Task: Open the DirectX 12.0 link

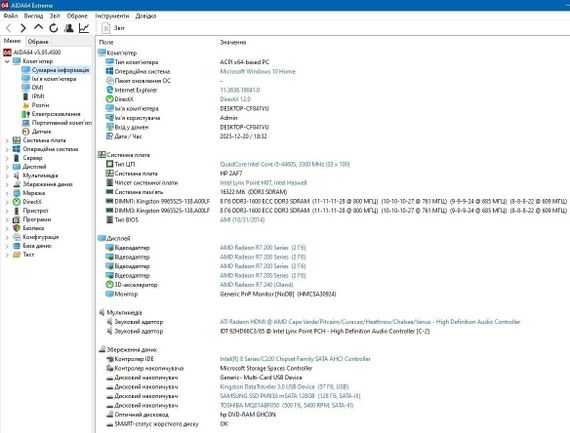Action: (x=235, y=99)
